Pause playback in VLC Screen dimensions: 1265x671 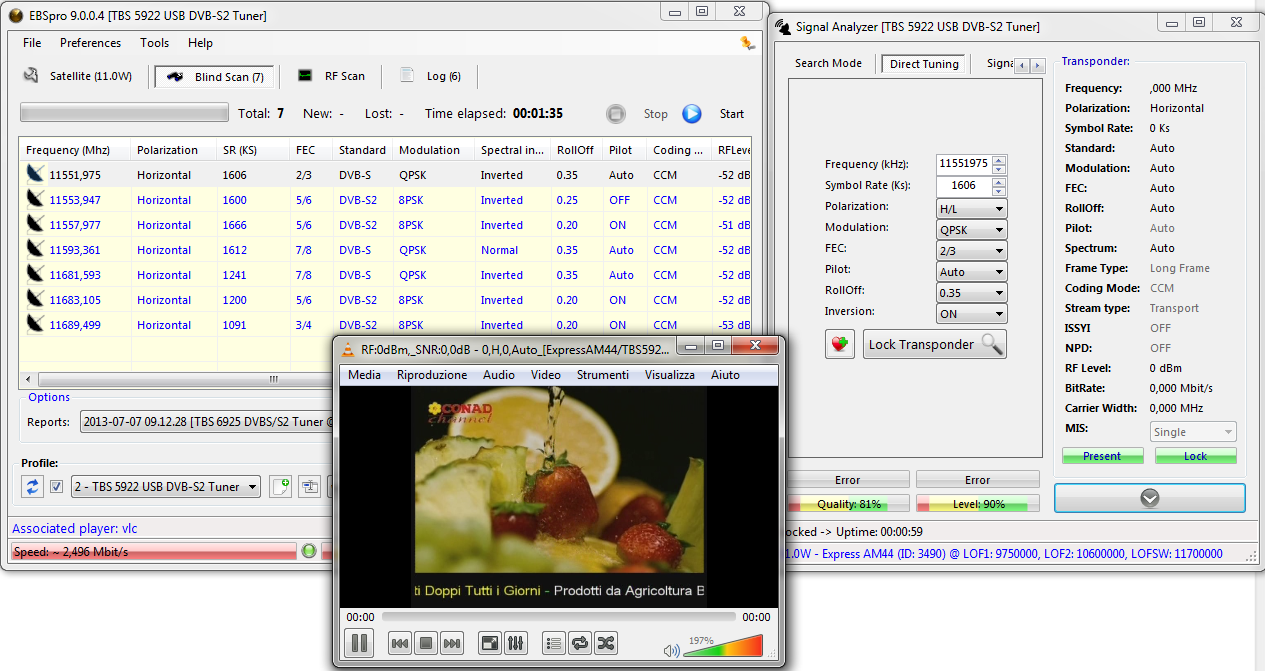pyautogui.click(x=358, y=643)
